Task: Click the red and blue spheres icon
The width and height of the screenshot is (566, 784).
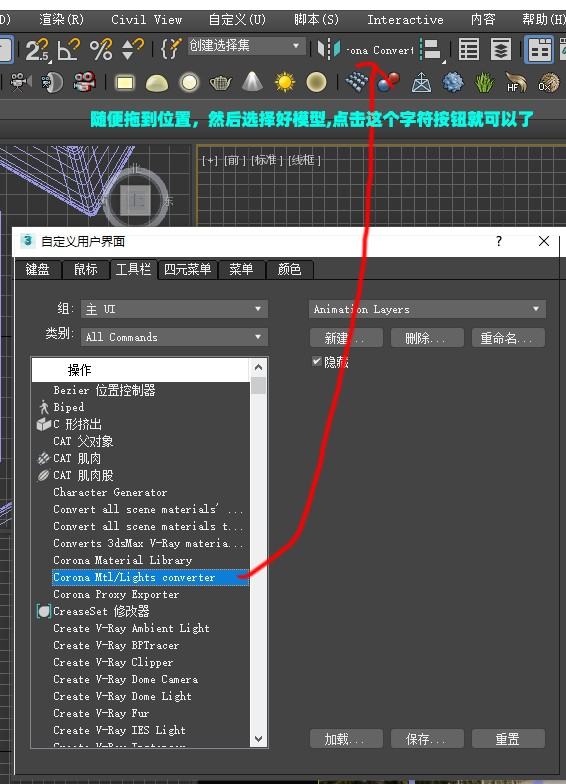Action: (388, 82)
